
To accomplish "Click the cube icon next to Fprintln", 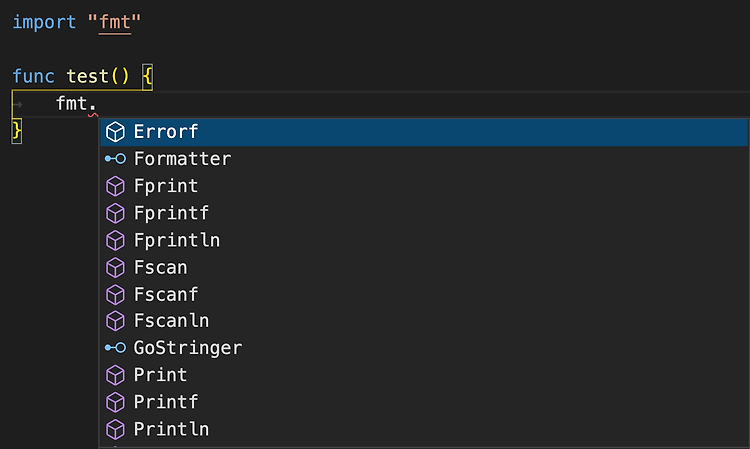I will point(115,241).
